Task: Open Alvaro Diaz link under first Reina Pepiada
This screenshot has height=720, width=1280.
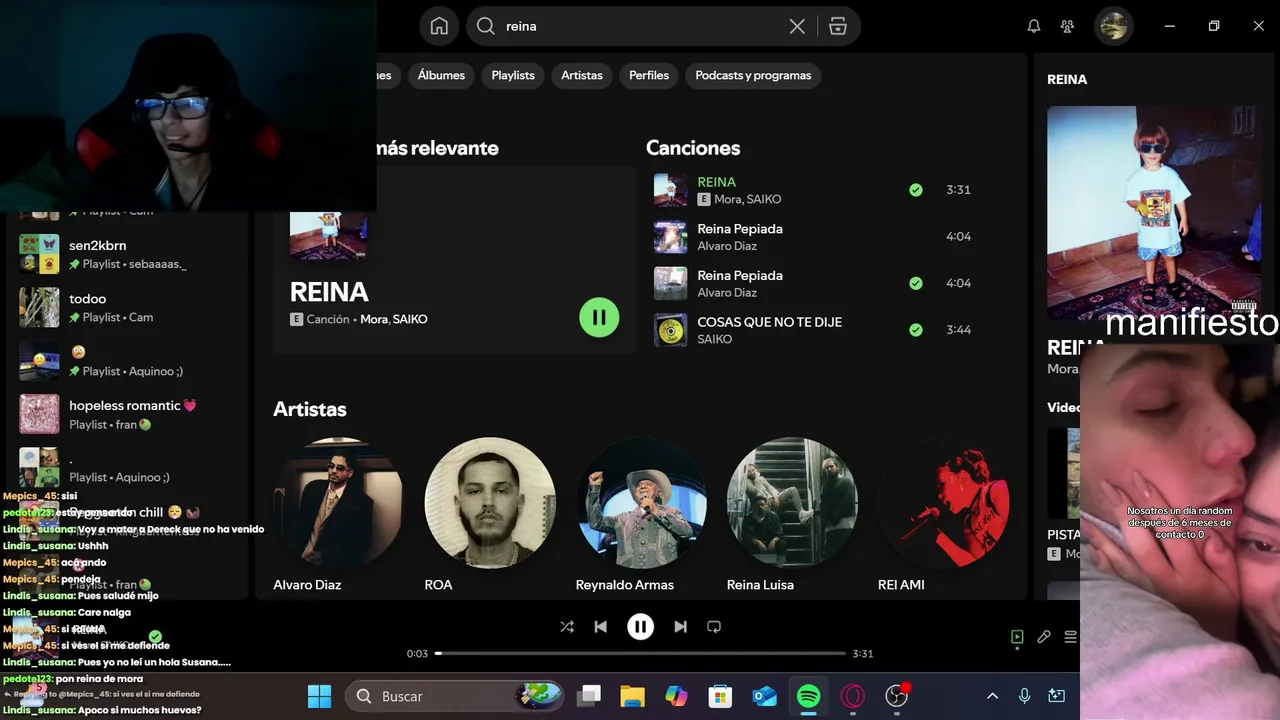Action: (x=727, y=246)
